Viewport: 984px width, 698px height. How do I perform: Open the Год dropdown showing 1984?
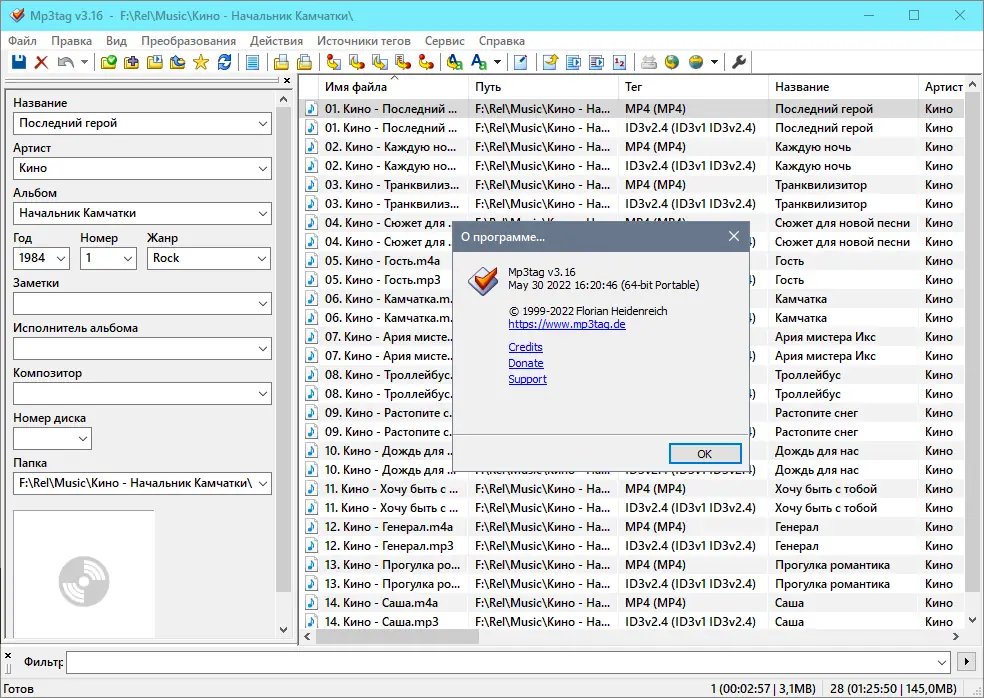pyautogui.click(x=61, y=259)
